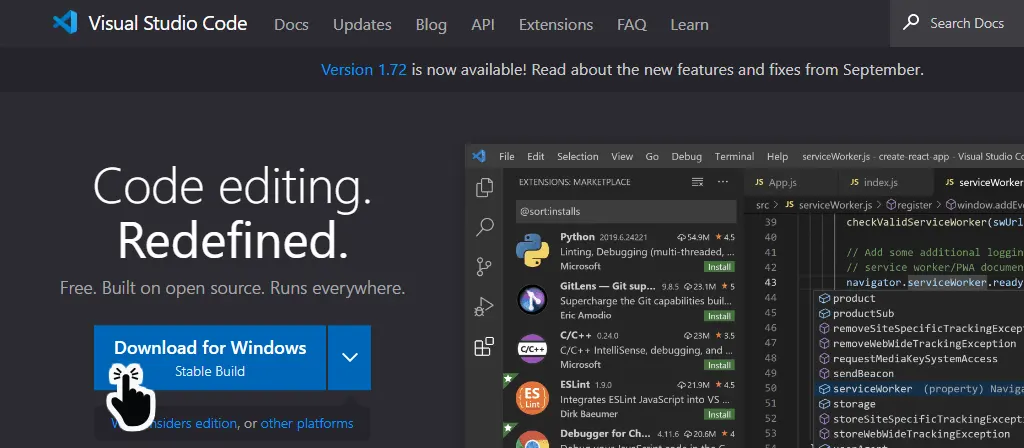Open the FAQ nav item
1024x448 pixels.
coord(632,25)
